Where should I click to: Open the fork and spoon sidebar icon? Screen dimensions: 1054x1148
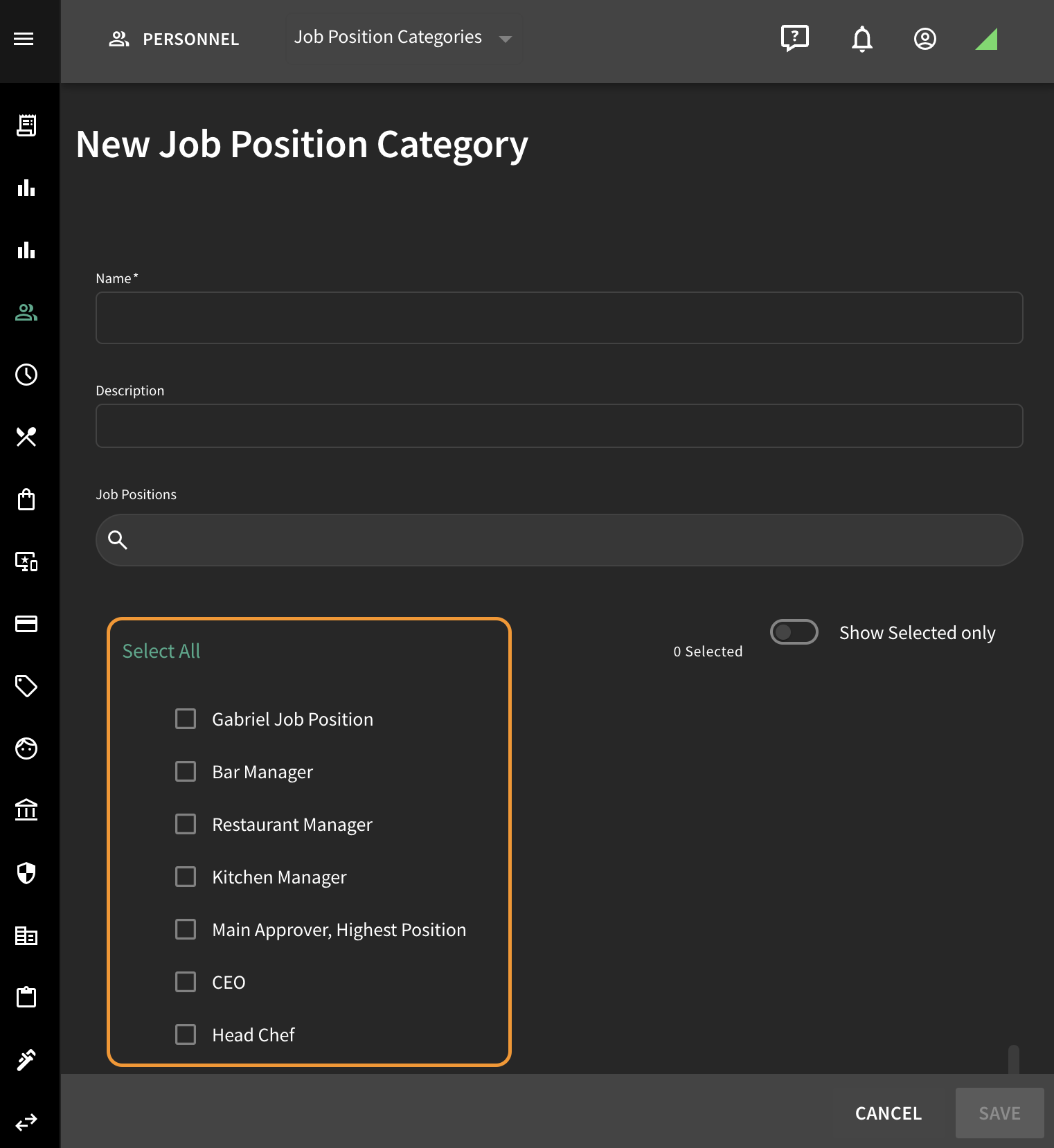26,437
